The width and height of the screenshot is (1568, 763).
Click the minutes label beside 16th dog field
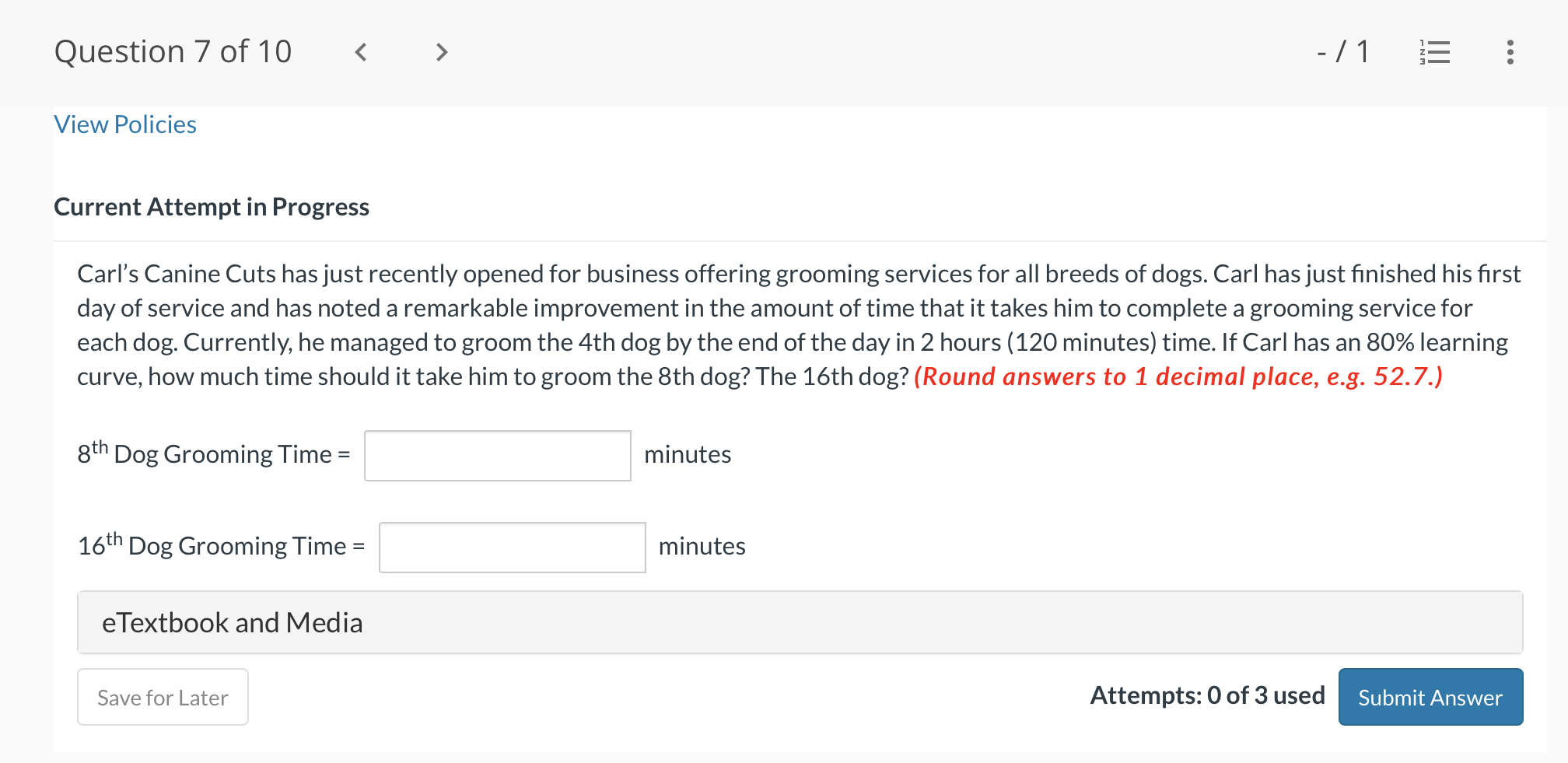(702, 546)
